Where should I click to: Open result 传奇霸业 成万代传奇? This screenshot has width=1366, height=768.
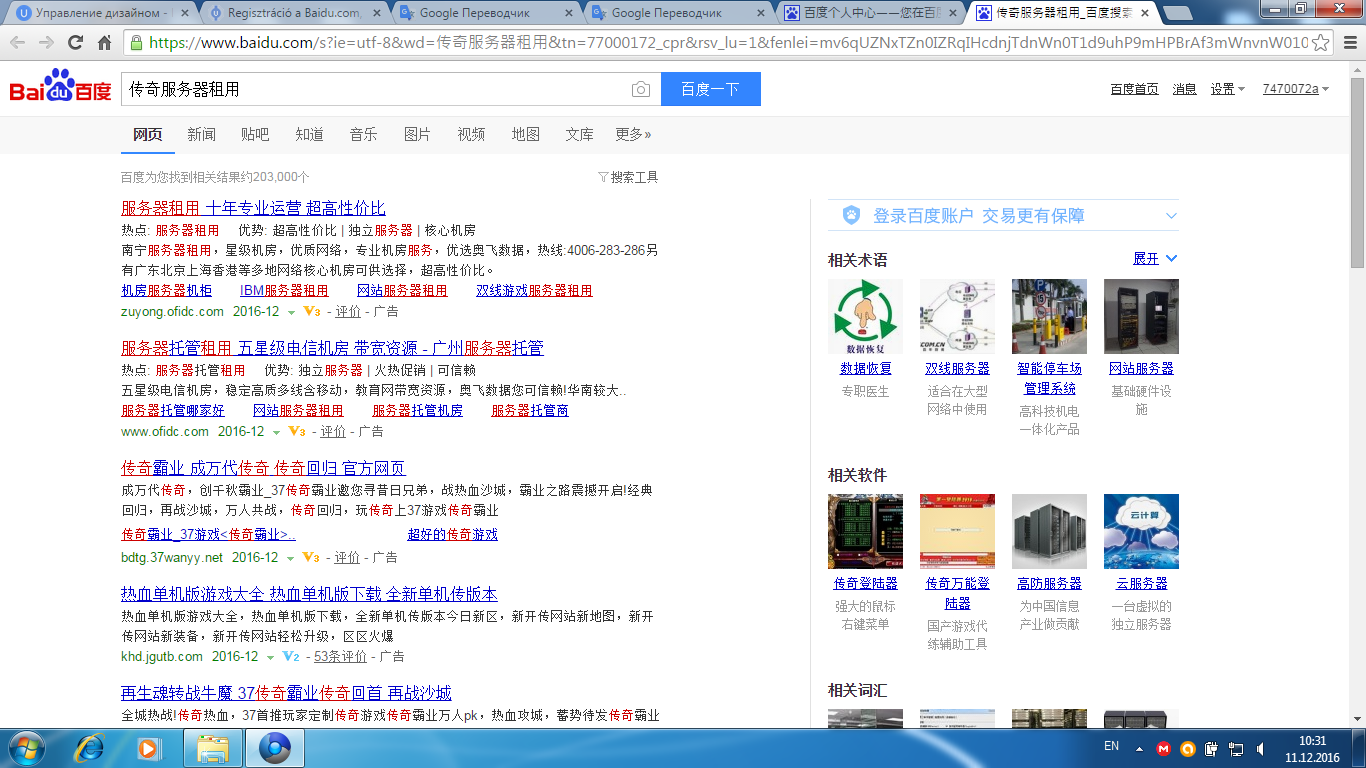pyautogui.click(x=263, y=468)
